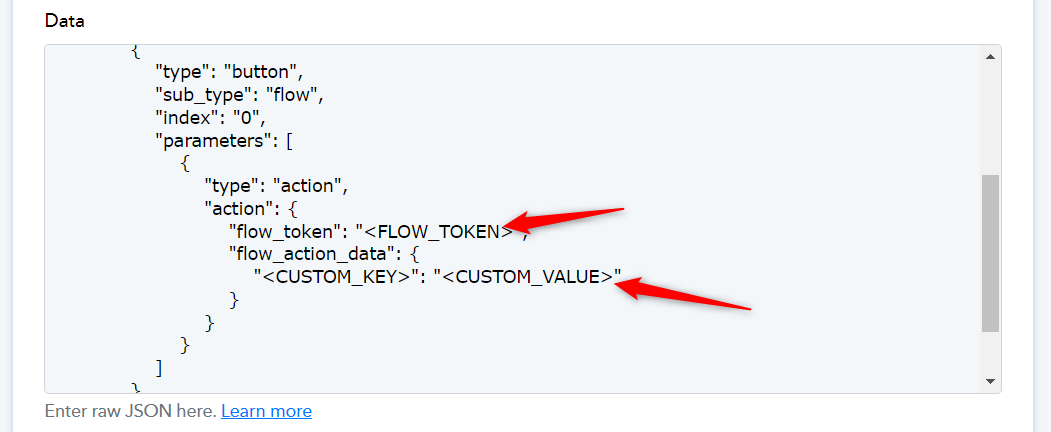Screen dimensions: 1051x432
Task: Click the closing square bracket of parameters
Action: pyautogui.click(x=160, y=367)
